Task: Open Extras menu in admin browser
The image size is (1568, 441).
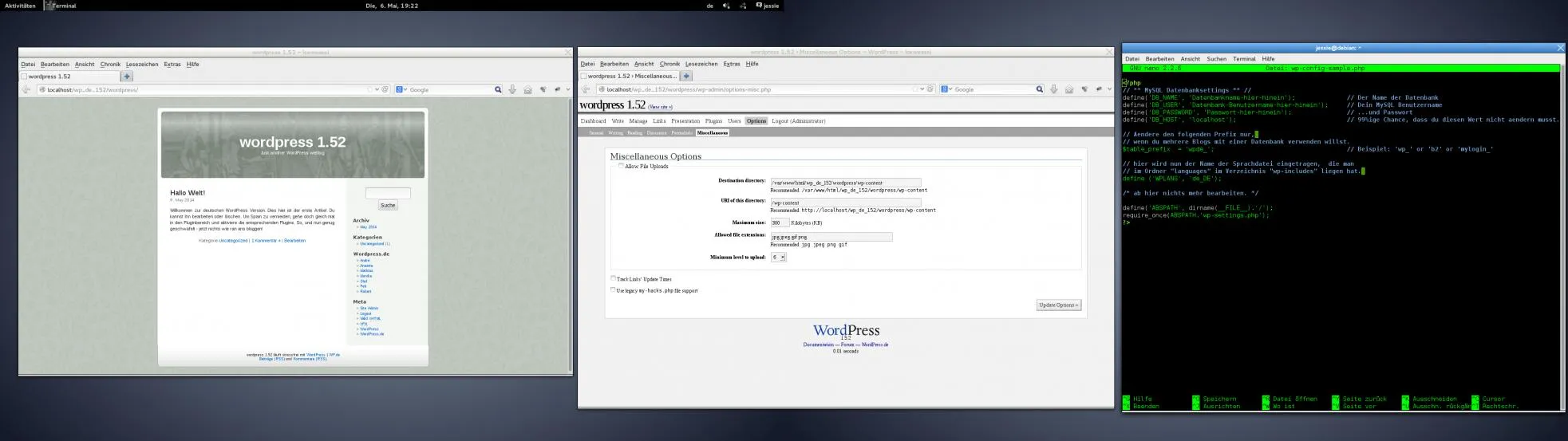Action: point(731,64)
